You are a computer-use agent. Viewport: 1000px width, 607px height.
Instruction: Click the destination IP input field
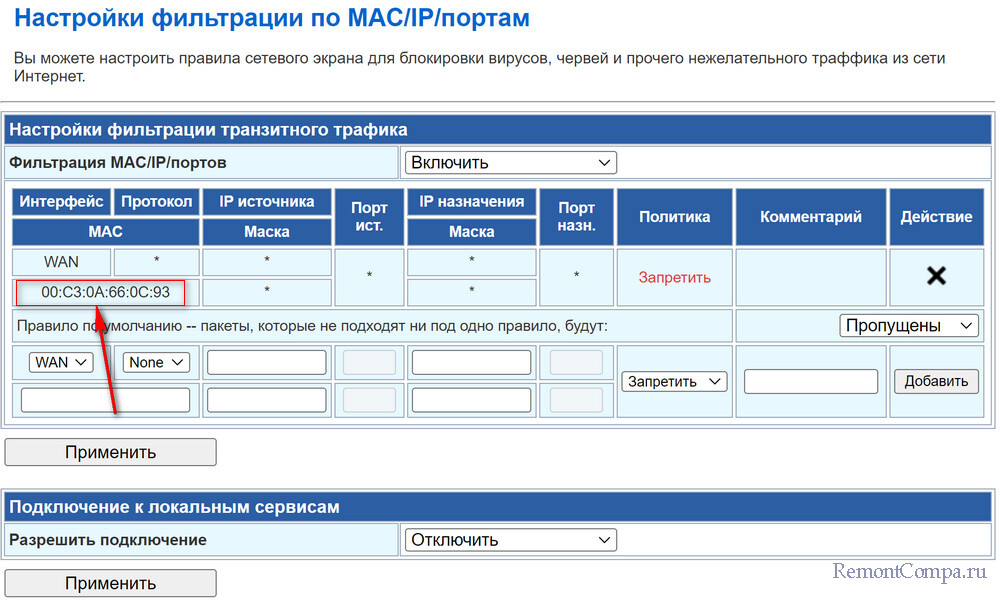[471, 362]
